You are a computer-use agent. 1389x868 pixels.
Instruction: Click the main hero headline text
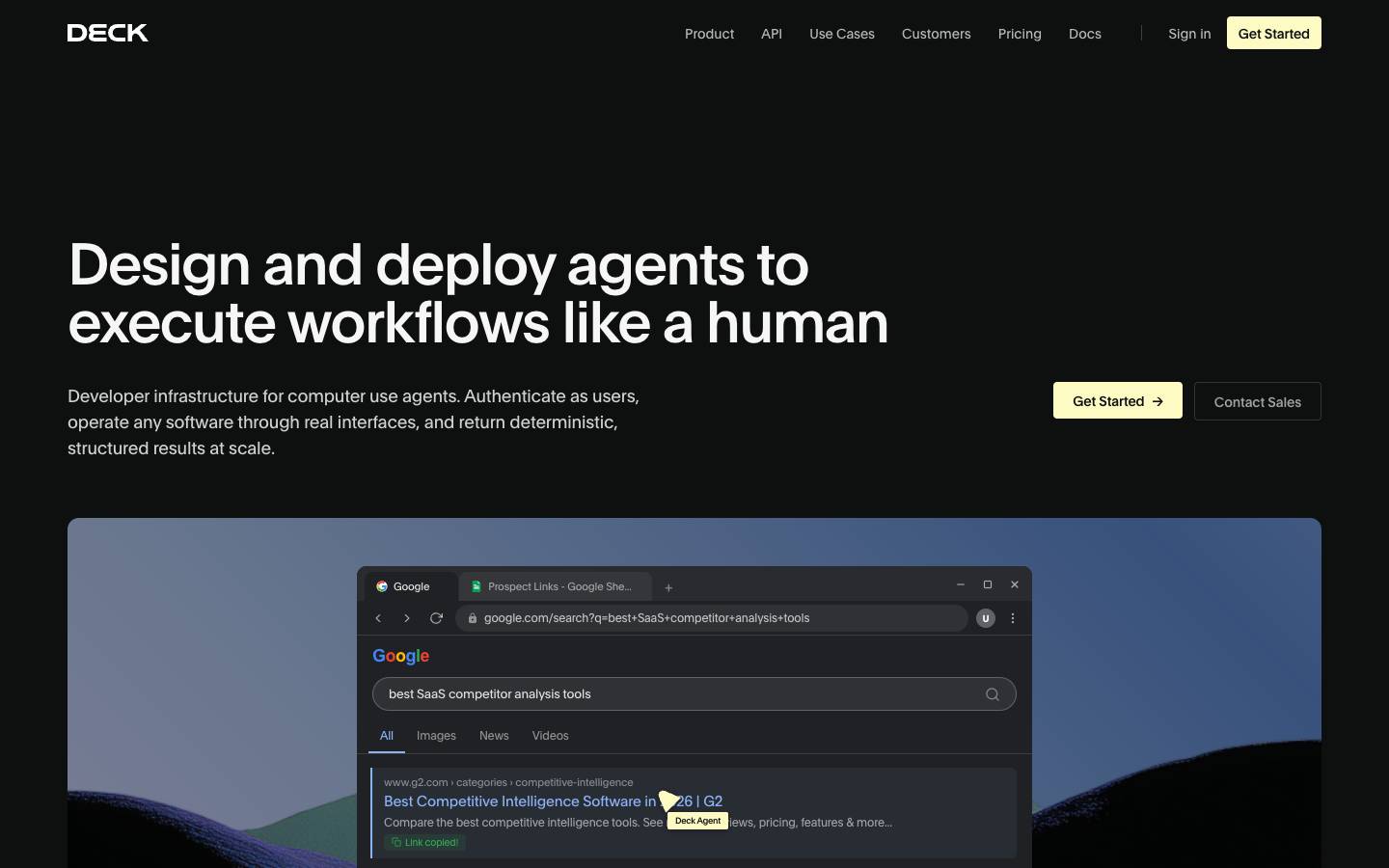click(478, 293)
